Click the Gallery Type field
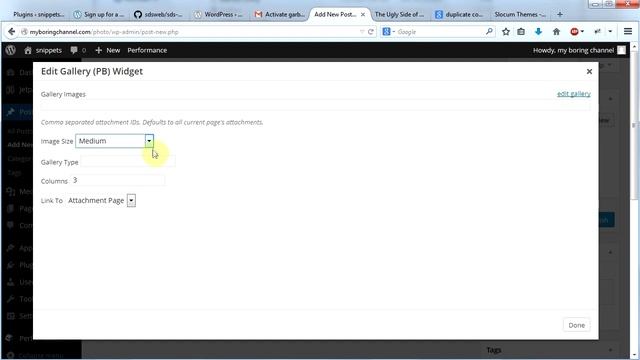The image size is (640, 360). pyautogui.click(x=128, y=162)
